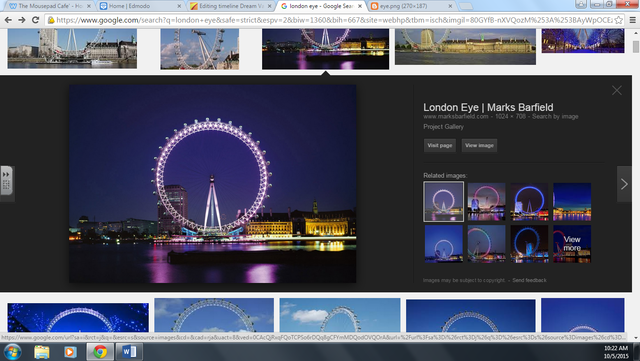Open Microsoft Word from the taskbar
The width and height of the screenshot is (640, 361).
coord(129,352)
